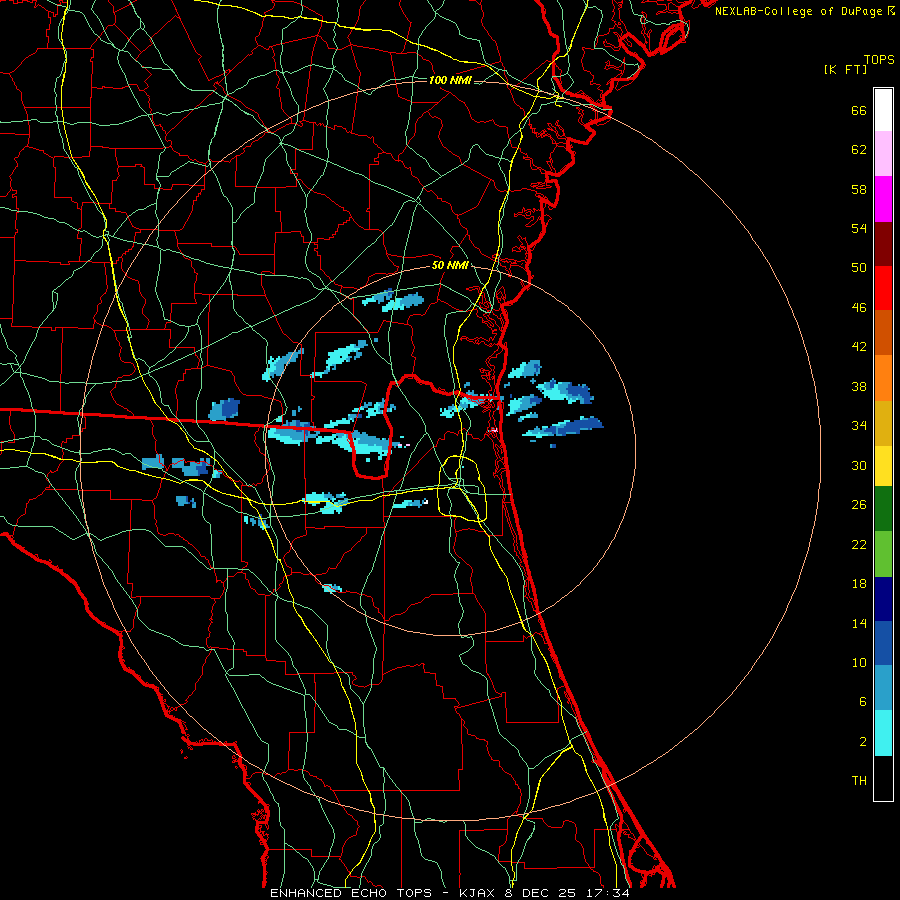Click the '50' legend value
Viewport: 900px width, 900px height.
pyautogui.click(x=859, y=268)
